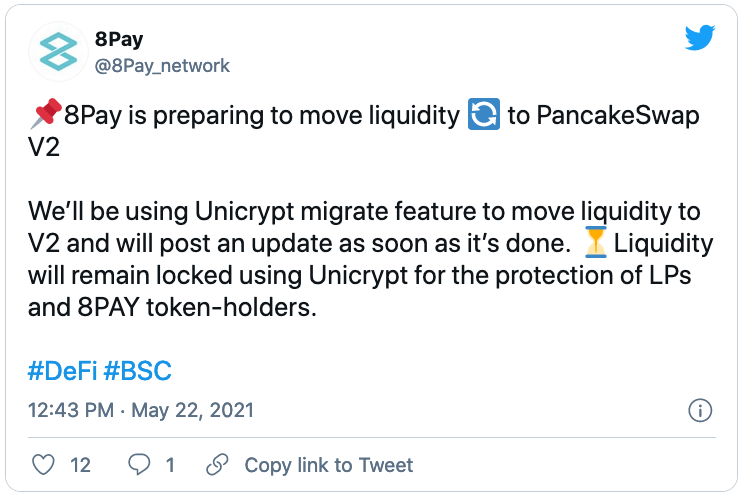
Task: Reply using the speech bubble icon
Action: (139, 464)
